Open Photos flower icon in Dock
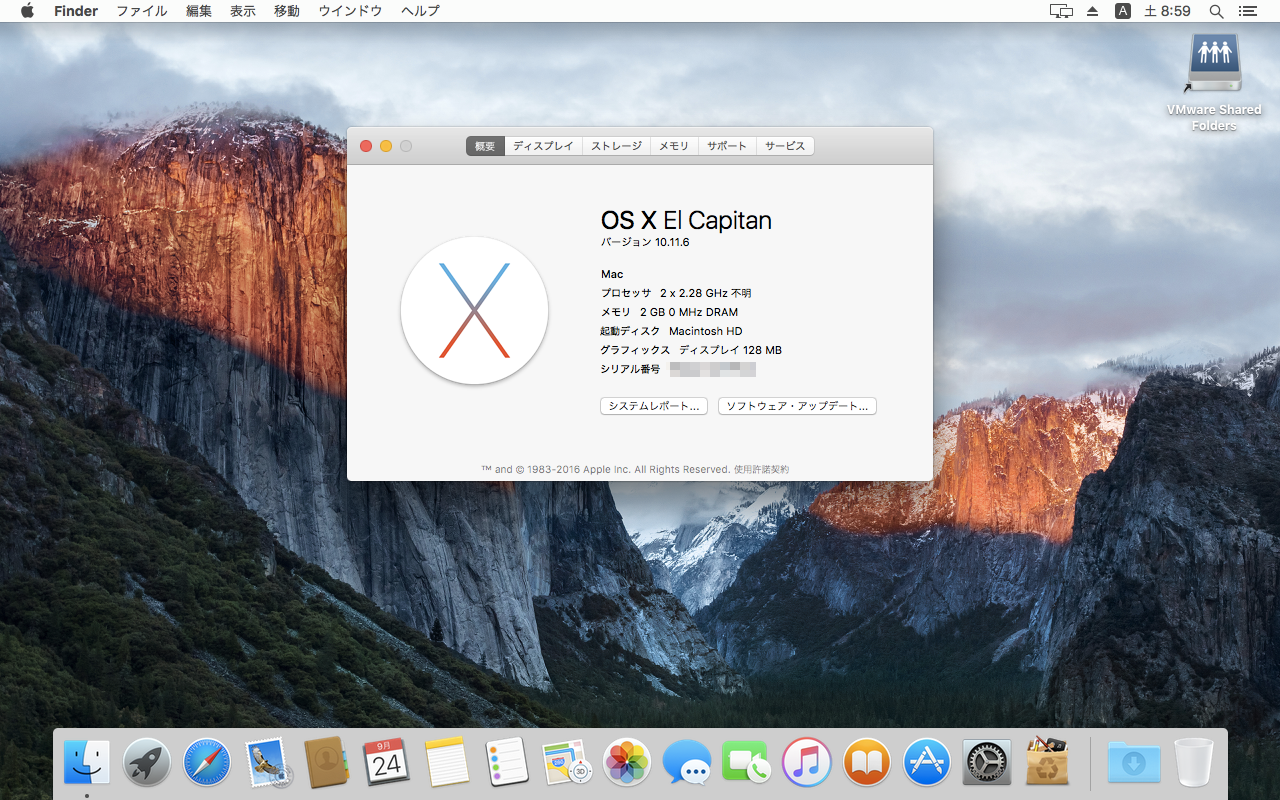The image size is (1280, 800). pos(627,763)
